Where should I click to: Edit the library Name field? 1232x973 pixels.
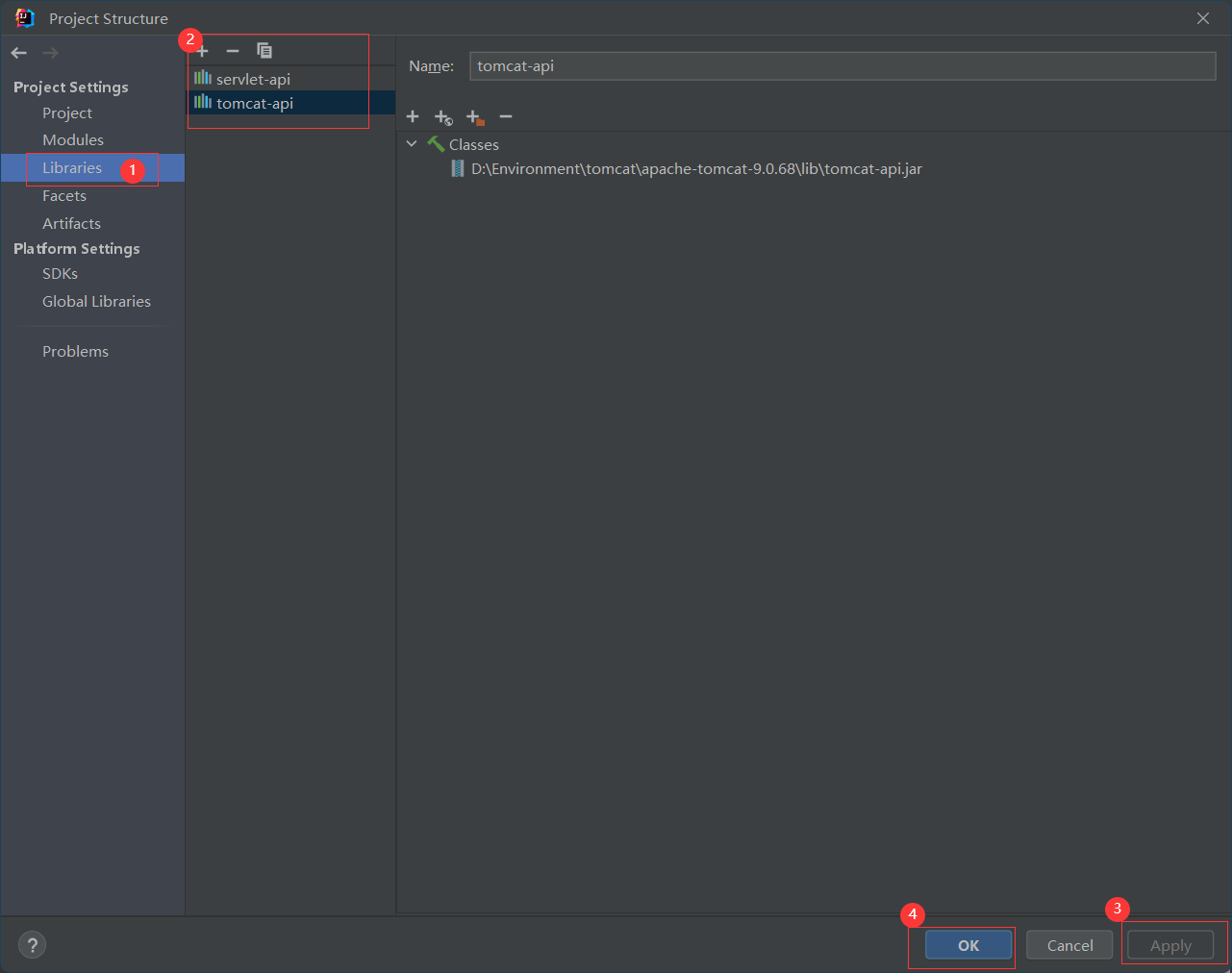[x=842, y=65]
